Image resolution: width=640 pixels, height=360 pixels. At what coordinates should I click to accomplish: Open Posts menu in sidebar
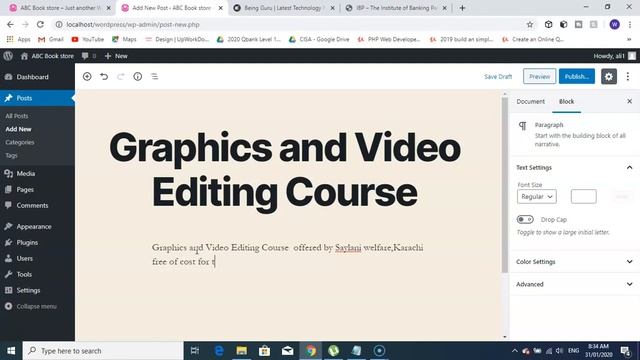click(x=37, y=98)
